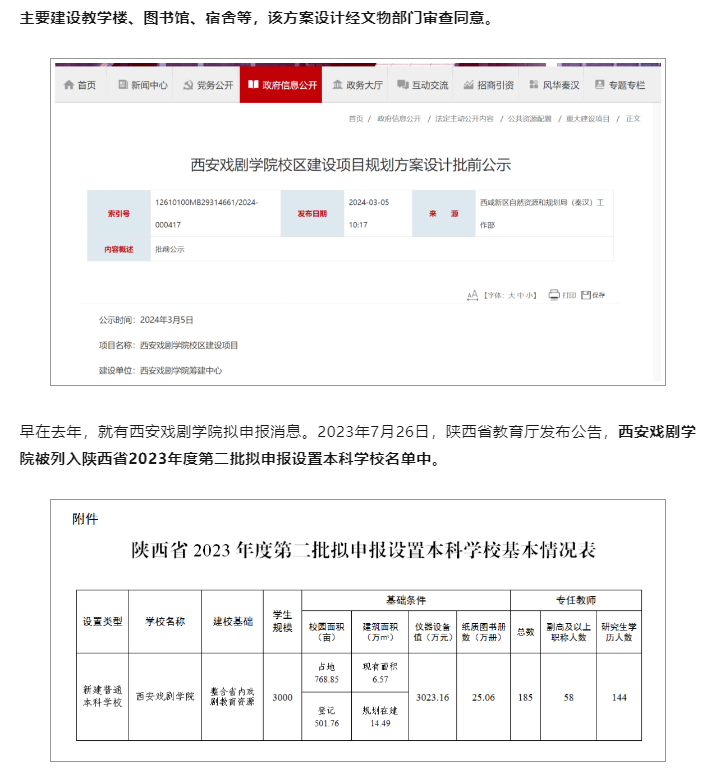
Task: Open the 党务公开 nav tab
Action: tap(208, 85)
